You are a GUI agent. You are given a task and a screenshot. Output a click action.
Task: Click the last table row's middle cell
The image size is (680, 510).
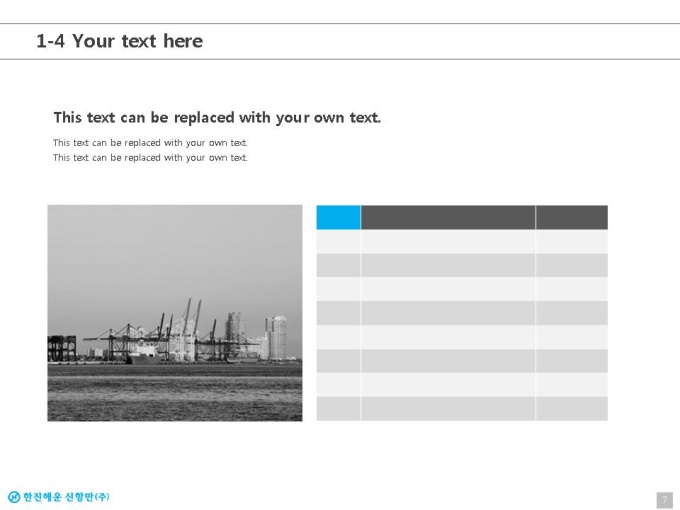tap(448, 409)
